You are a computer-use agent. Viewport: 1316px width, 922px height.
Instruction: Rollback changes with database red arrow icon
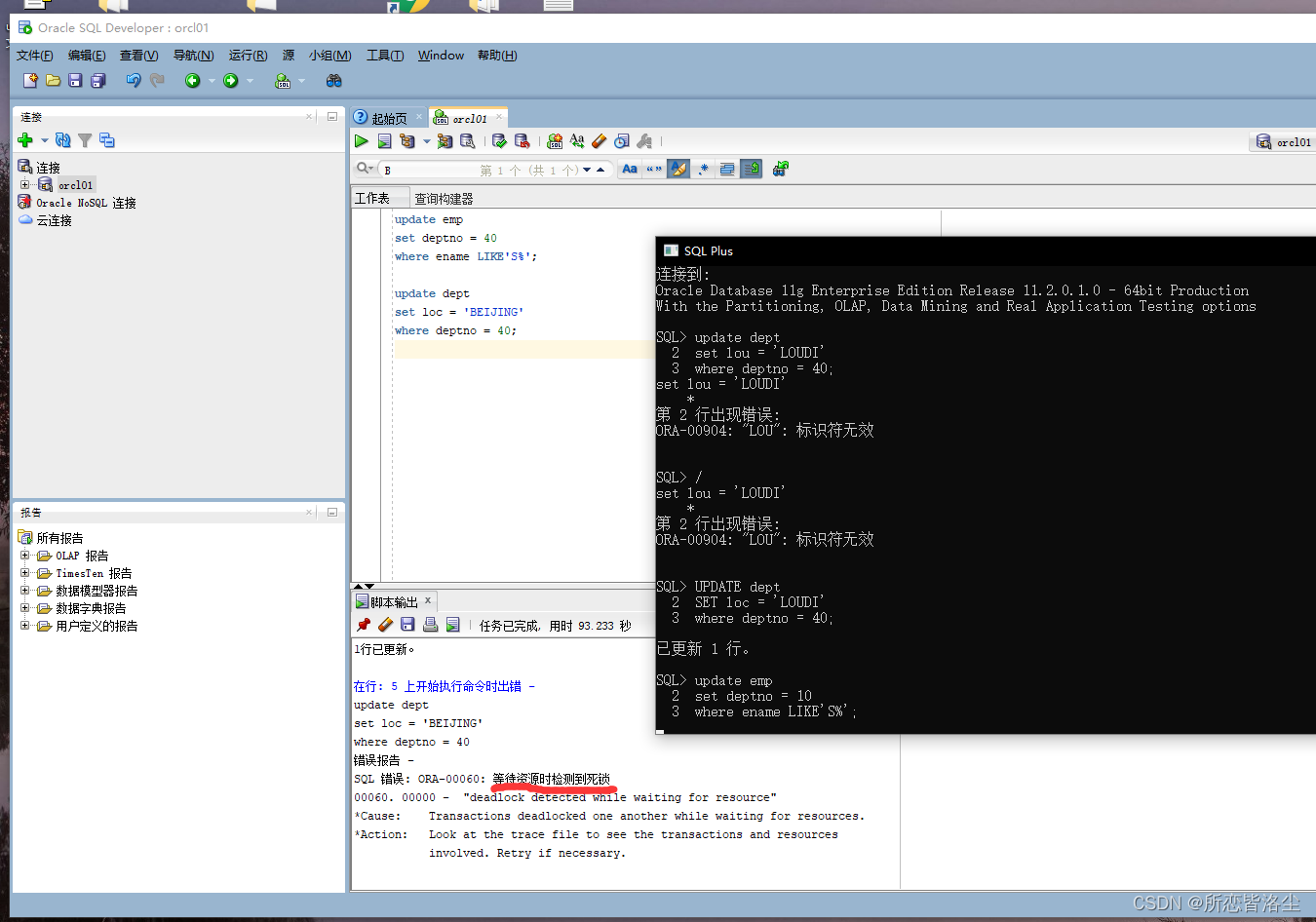(523, 141)
